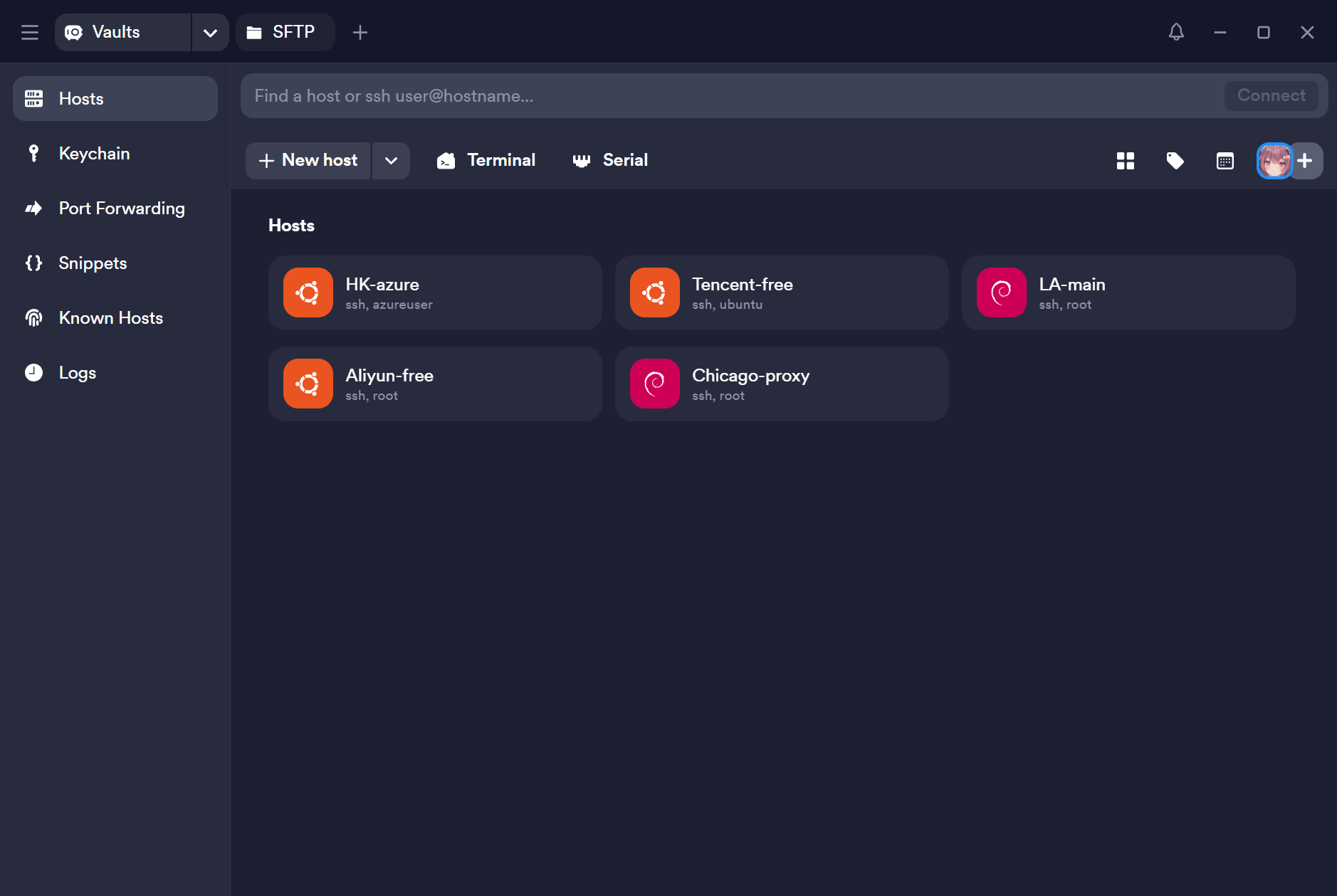1337x896 pixels.
Task: Minimize the application window
Action: 1220,32
